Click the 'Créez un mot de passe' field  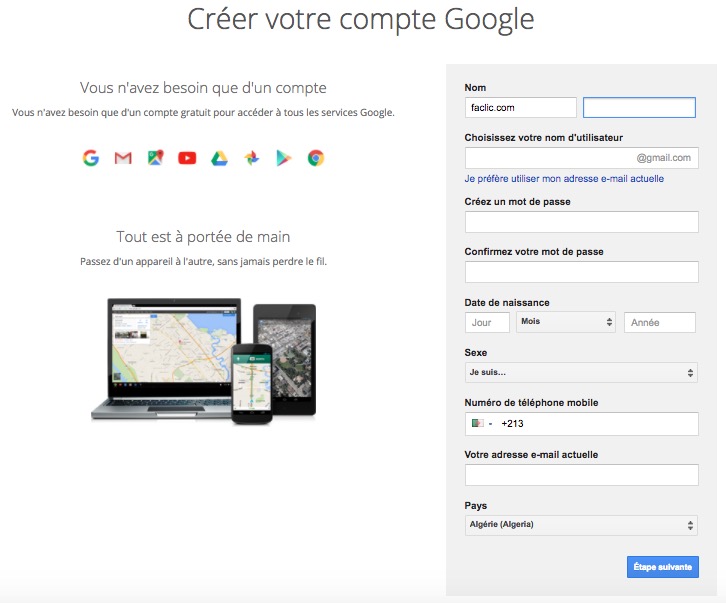click(x=582, y=222)
